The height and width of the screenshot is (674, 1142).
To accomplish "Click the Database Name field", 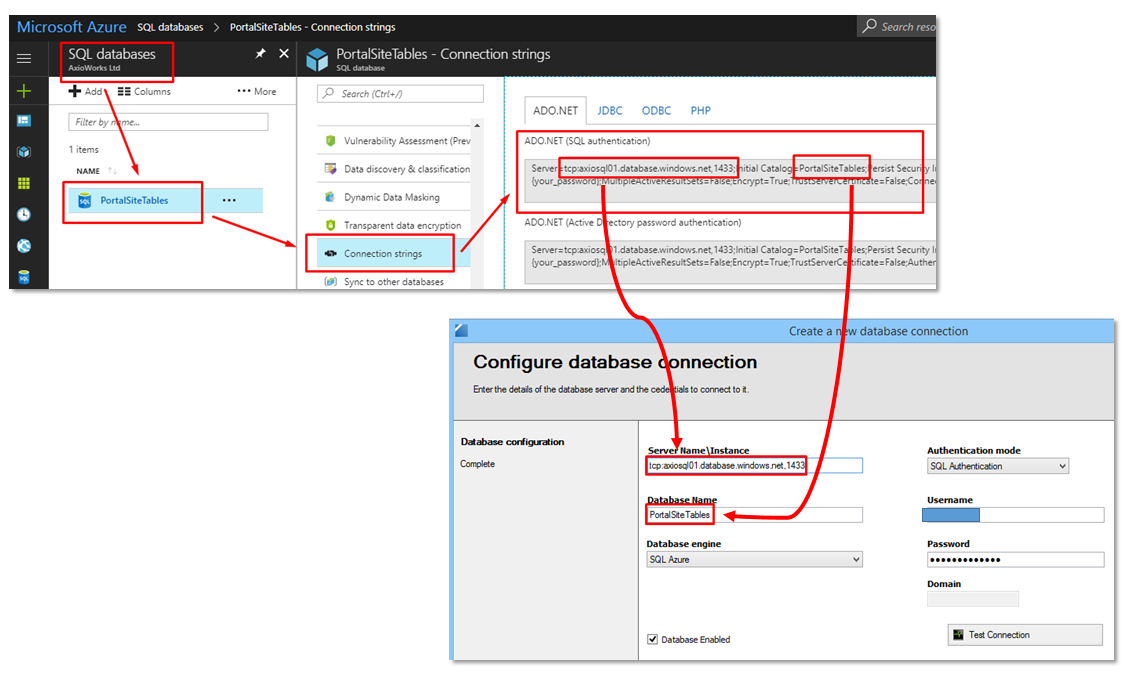I will pyautogui.click(x=755, y=515).
